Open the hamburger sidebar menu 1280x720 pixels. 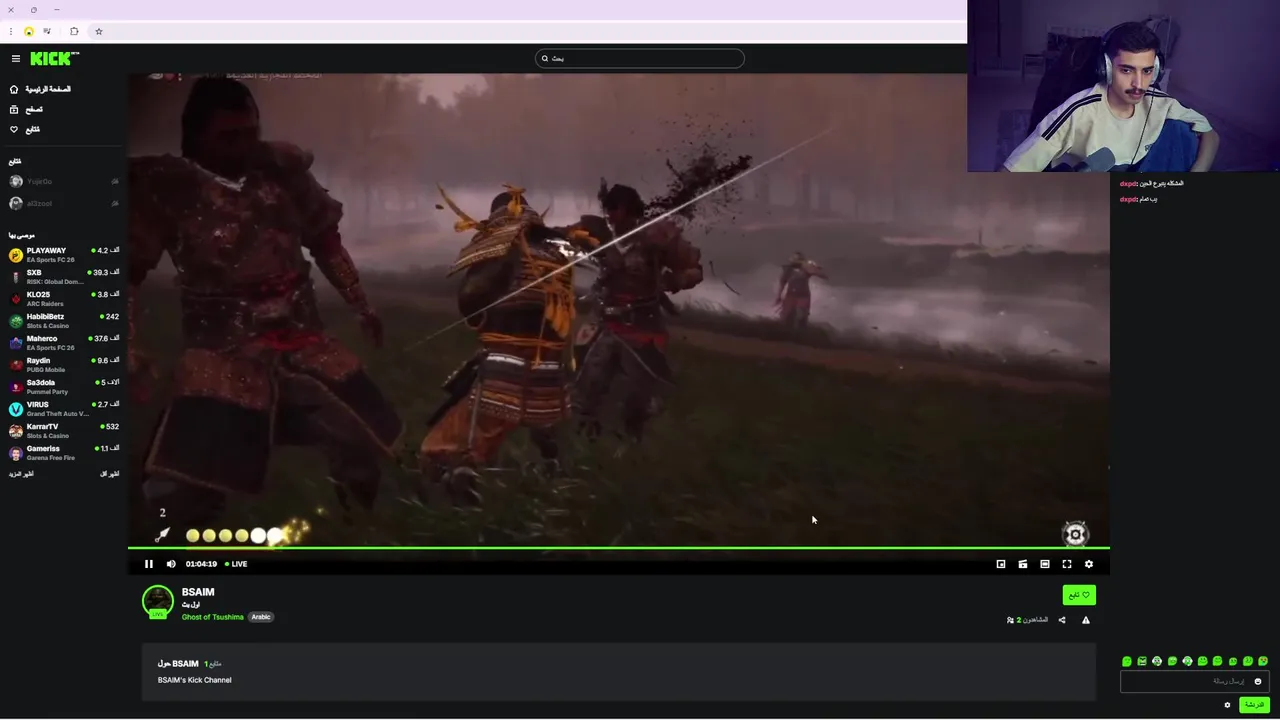(x=15, y=59)
